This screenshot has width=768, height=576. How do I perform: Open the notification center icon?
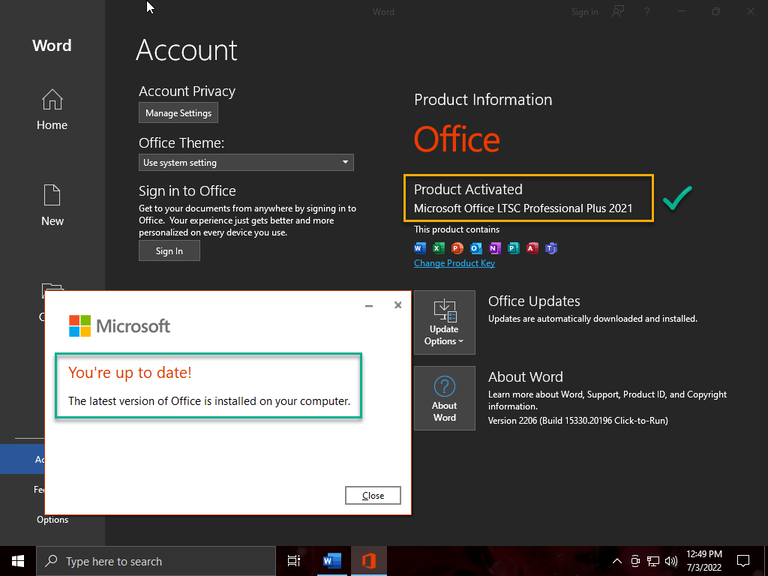743,561
